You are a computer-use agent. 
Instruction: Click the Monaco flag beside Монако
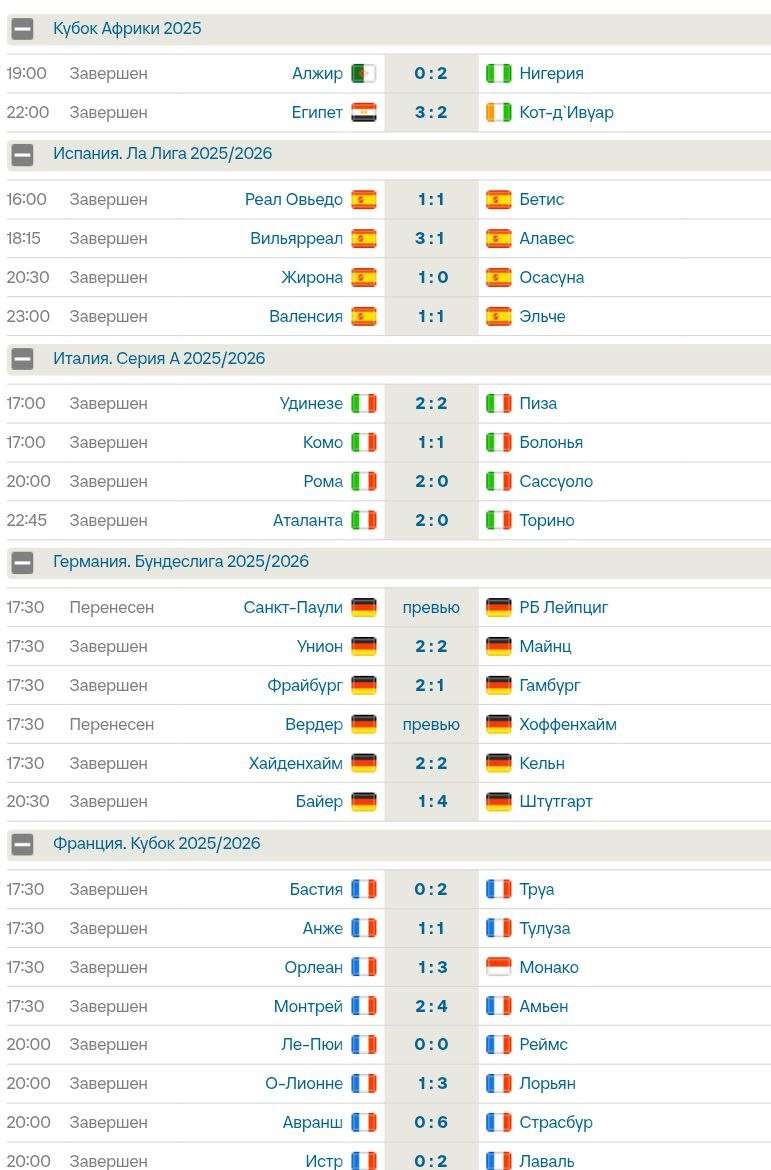tap(498, 967)
